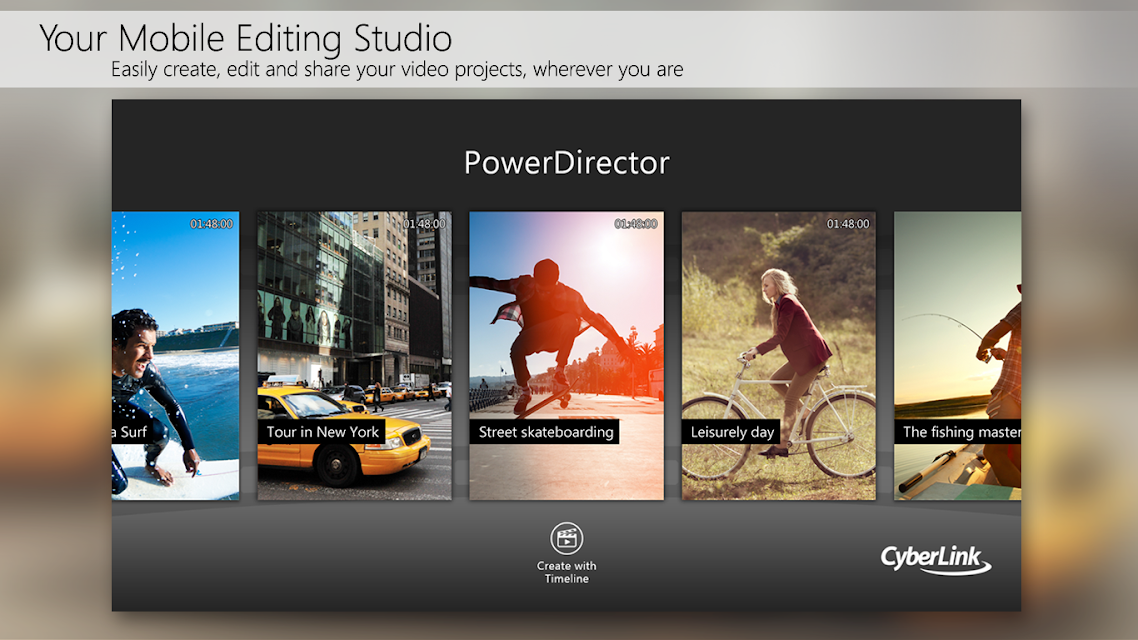This screenshot has height=640, width=1138.
Task: Click the 'a Surf' title label
Action: pos(130,432)
